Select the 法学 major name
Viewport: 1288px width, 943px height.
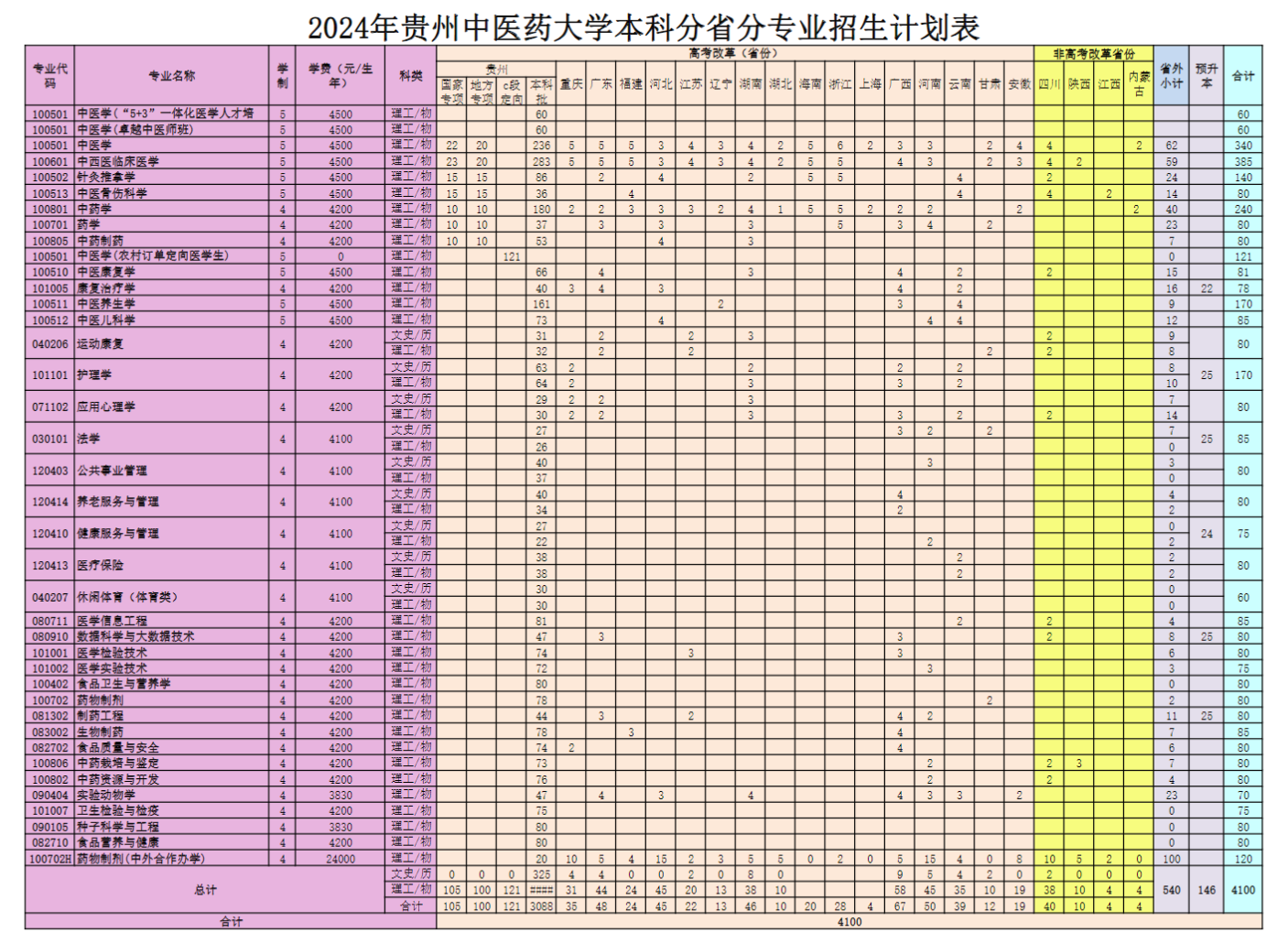click(89, 439)
